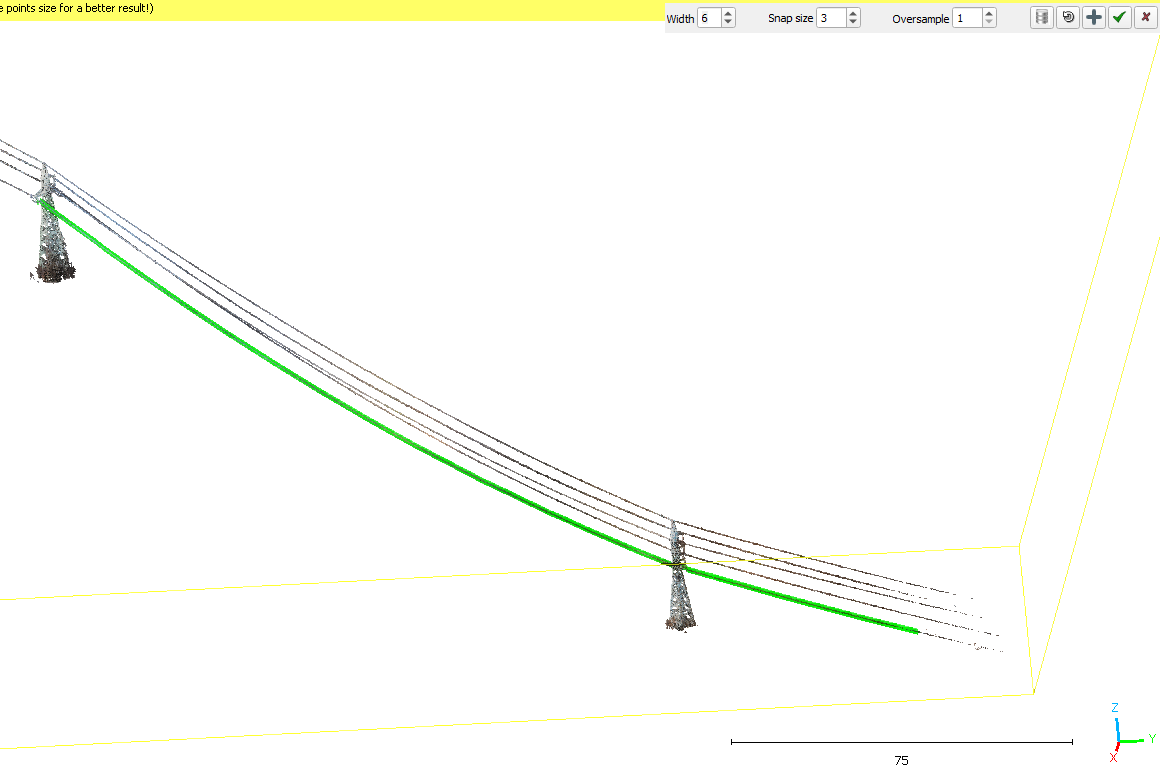The width and height of the screenshot is (1160, 781).
Task: Pick the right transmission tower in view
Action: coord(679,590)
